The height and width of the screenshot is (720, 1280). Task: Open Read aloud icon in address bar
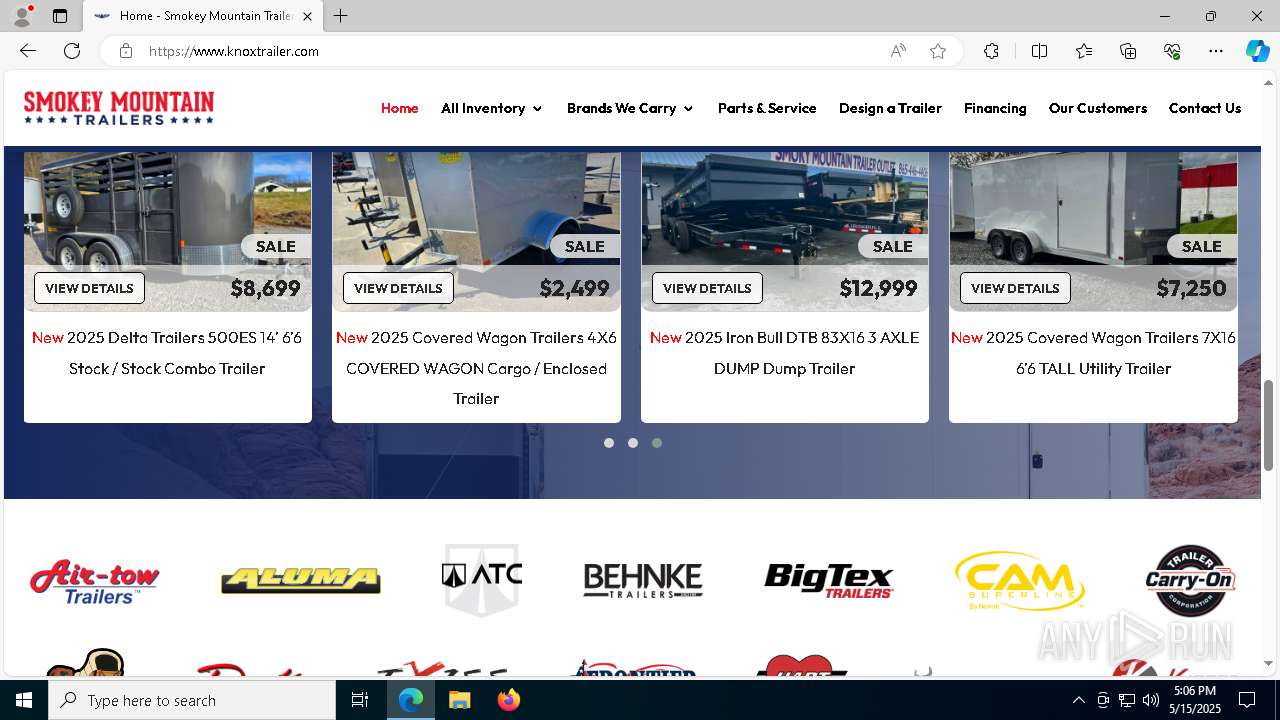click(898, 51)
